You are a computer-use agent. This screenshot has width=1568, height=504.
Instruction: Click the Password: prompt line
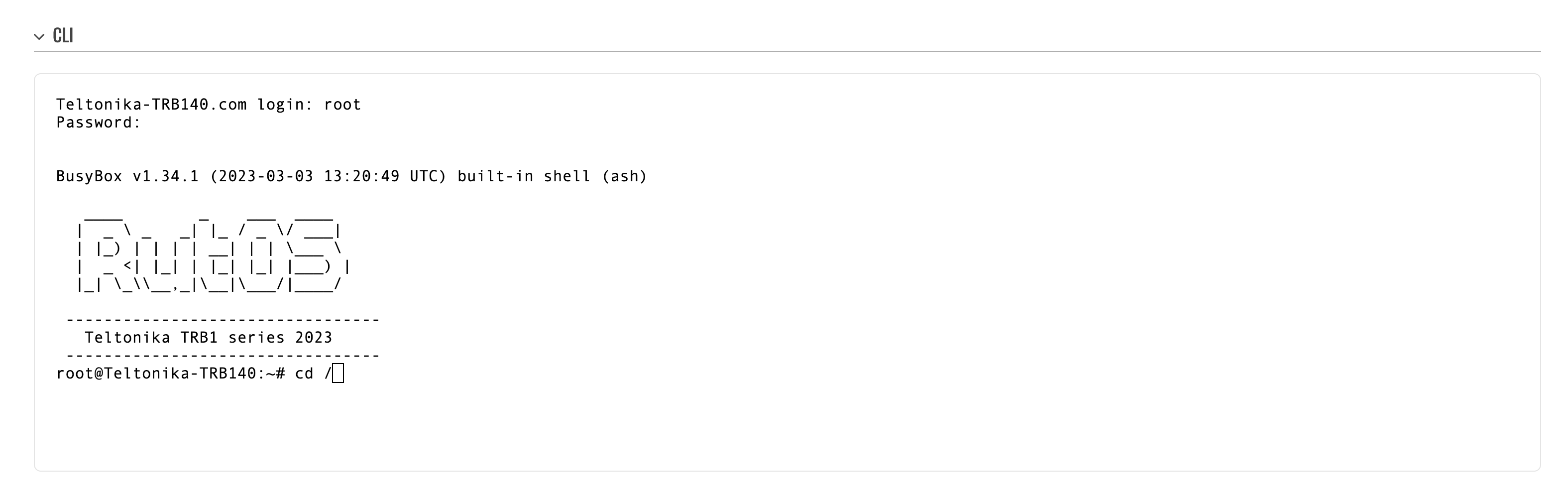coord(99,123)
